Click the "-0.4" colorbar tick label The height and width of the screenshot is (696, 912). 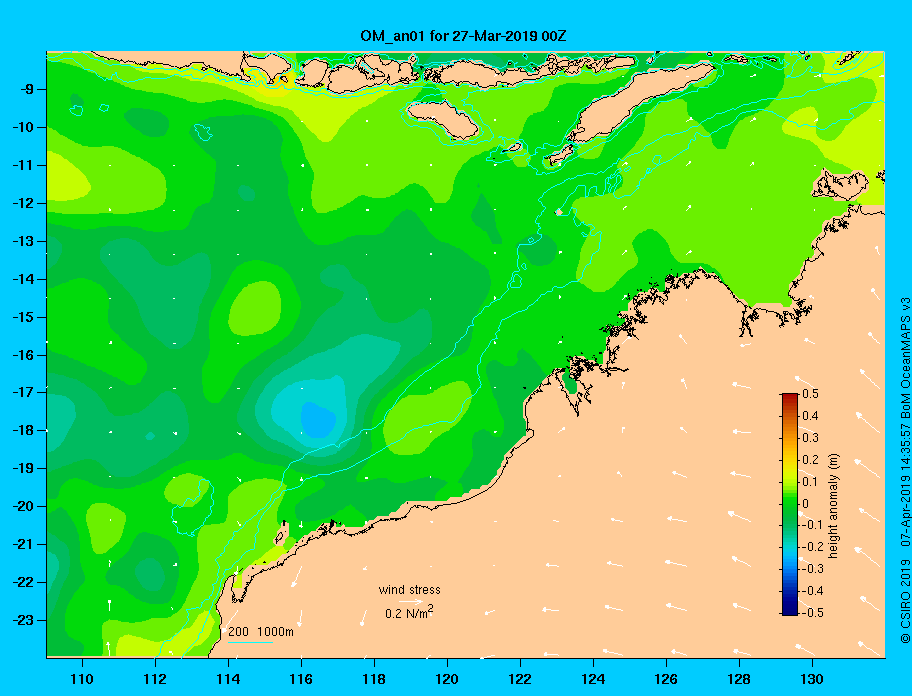point(813,591)
